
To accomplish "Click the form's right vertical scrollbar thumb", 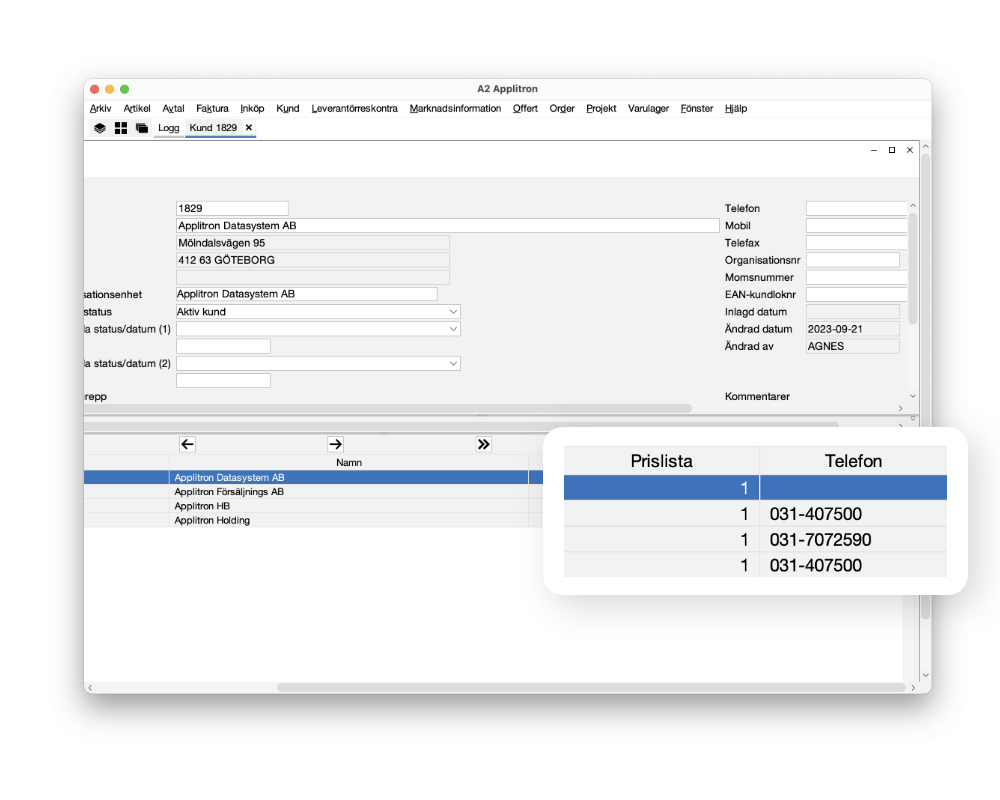I will (x=913, y=268).
